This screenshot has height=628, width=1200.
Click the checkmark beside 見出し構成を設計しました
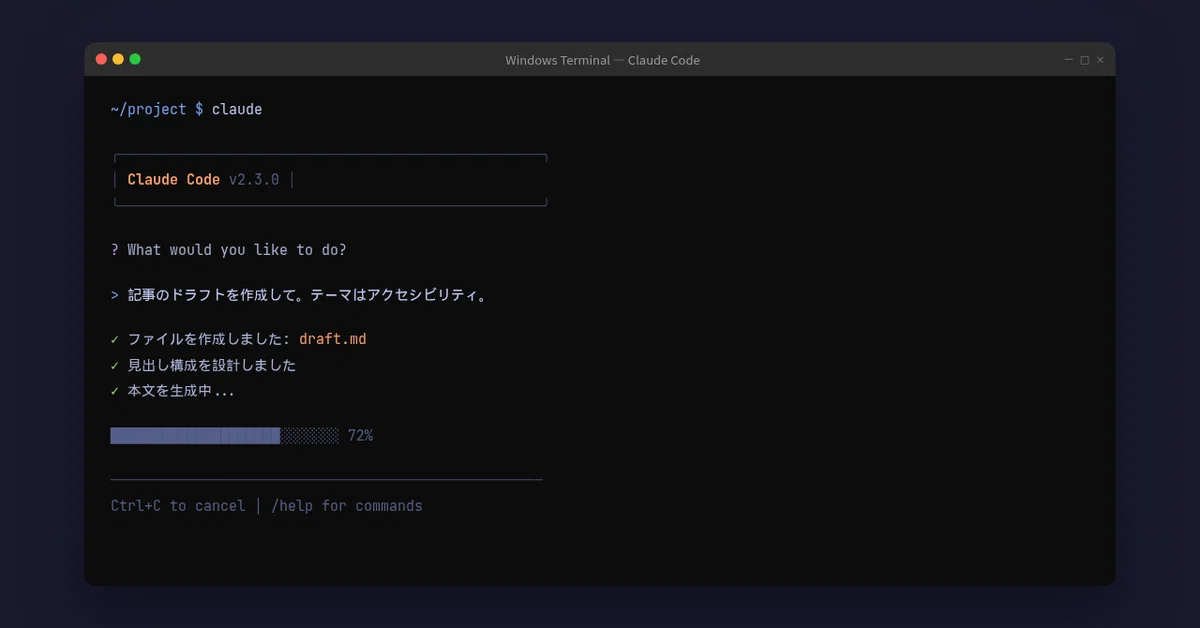(115, 365)
